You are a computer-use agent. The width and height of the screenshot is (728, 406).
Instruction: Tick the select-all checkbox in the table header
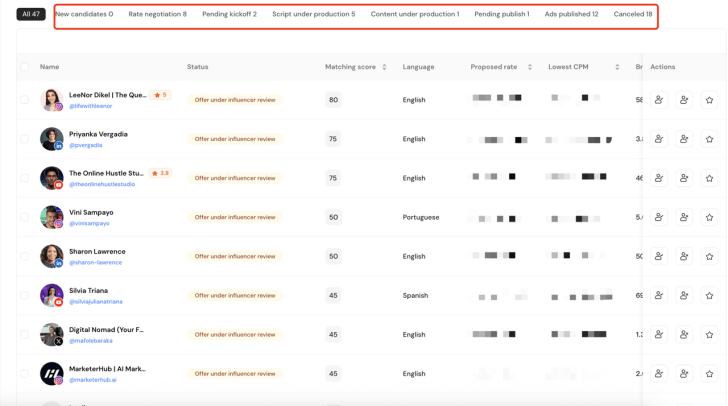tap(25, 67)
